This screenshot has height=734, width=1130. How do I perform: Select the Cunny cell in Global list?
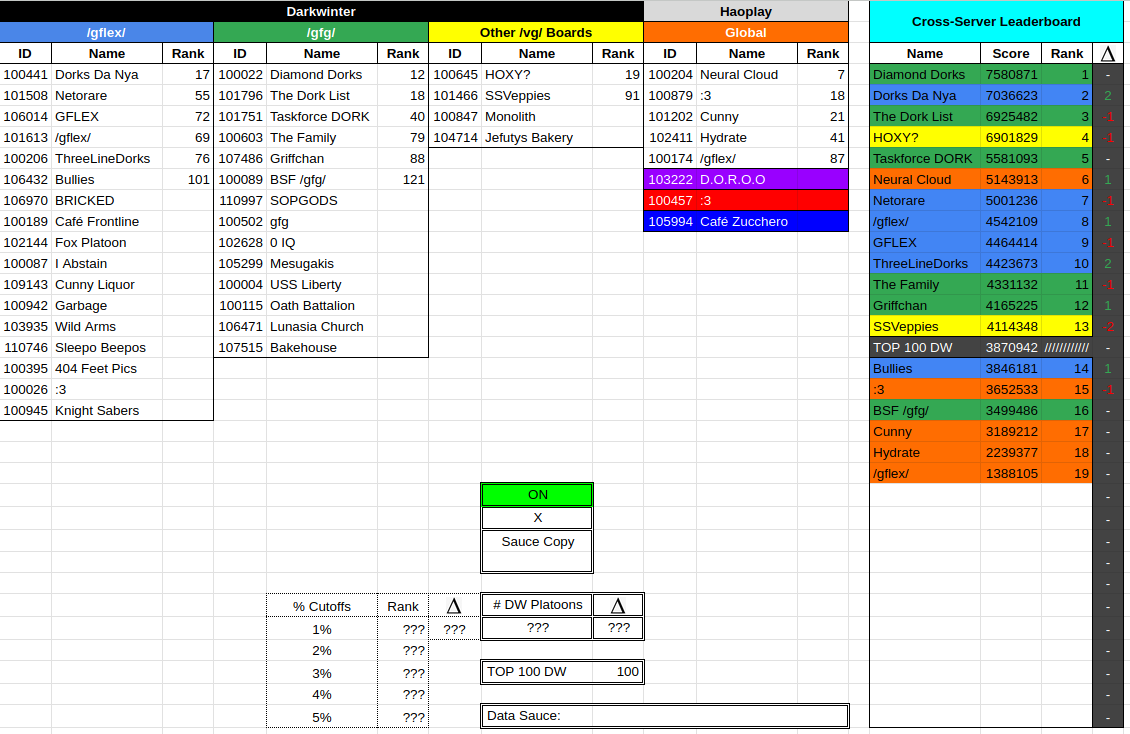747,117
